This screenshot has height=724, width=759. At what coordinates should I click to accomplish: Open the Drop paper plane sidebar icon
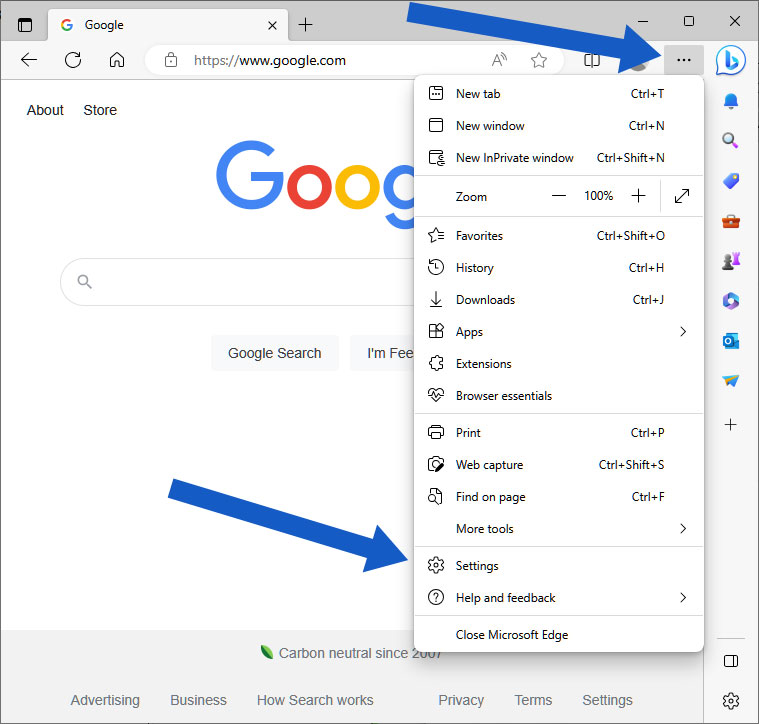(x=731, y=381)
